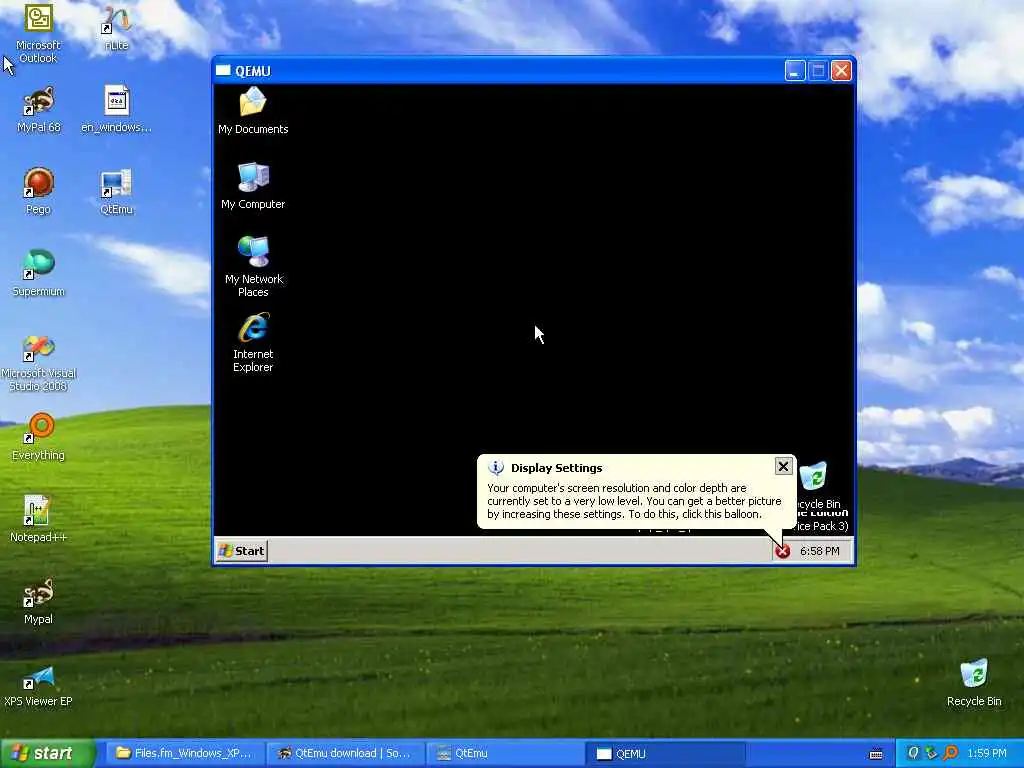Select the Supermium desktop icon

coord(38,274)
